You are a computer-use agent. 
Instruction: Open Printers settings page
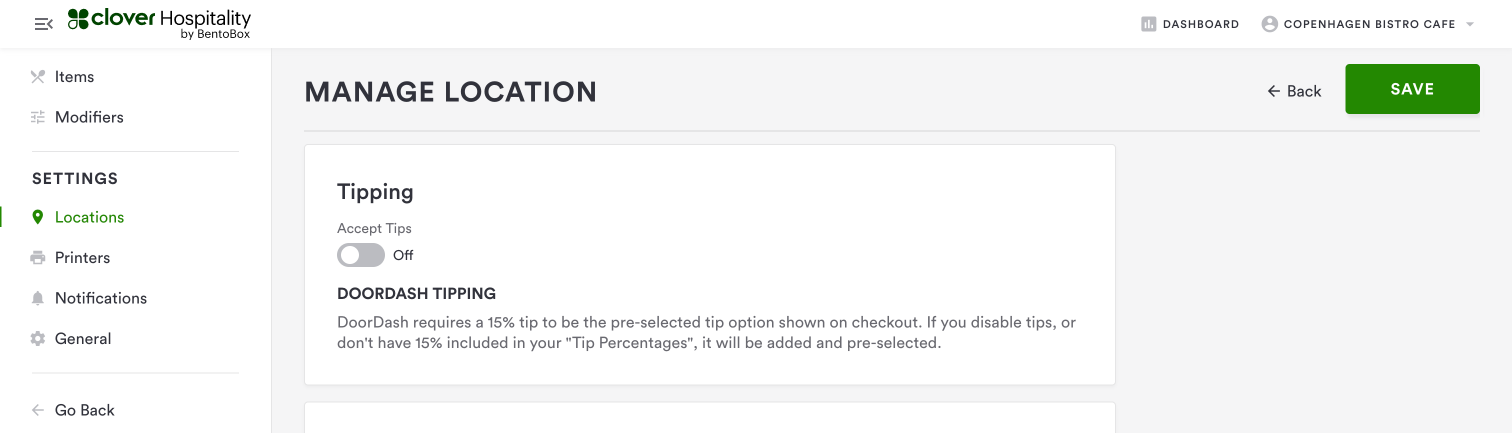coord(82,258)
